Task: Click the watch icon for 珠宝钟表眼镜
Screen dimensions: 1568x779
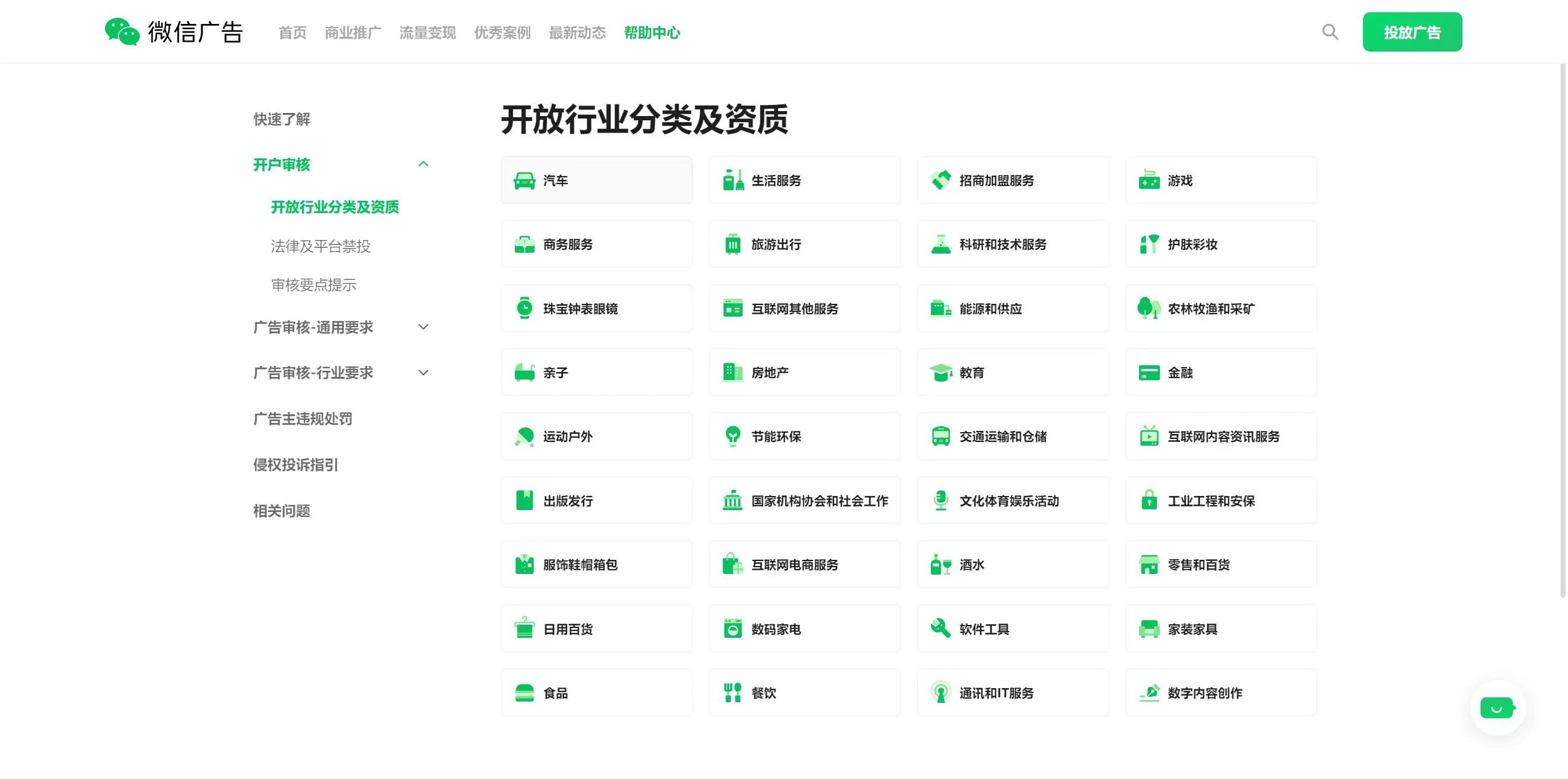Action: point(524,308)
